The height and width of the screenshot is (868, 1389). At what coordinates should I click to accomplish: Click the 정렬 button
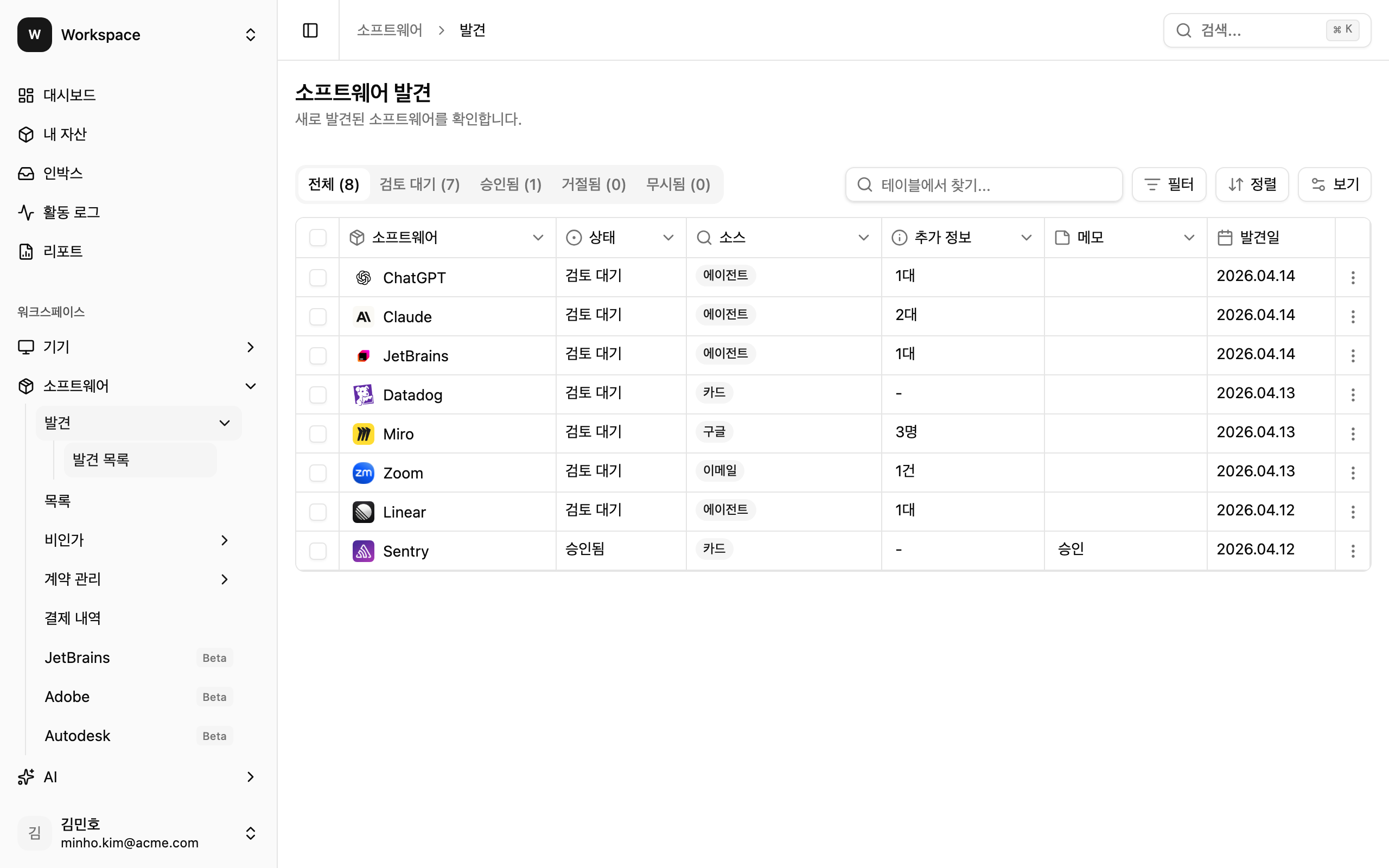point(1252,184)
